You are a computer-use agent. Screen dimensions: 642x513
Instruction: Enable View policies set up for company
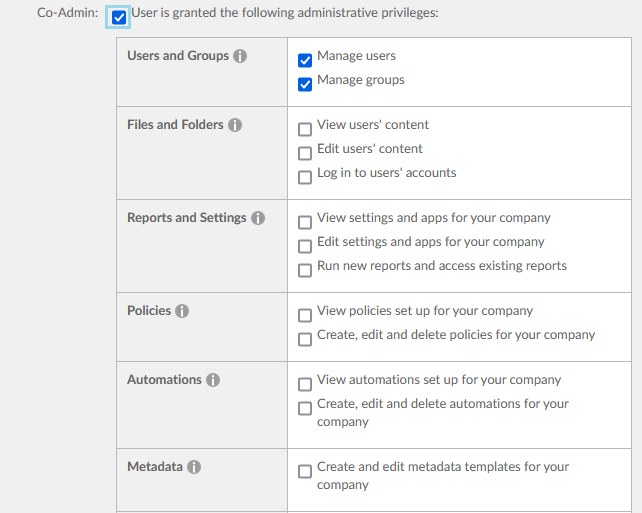tap(305, 315)
